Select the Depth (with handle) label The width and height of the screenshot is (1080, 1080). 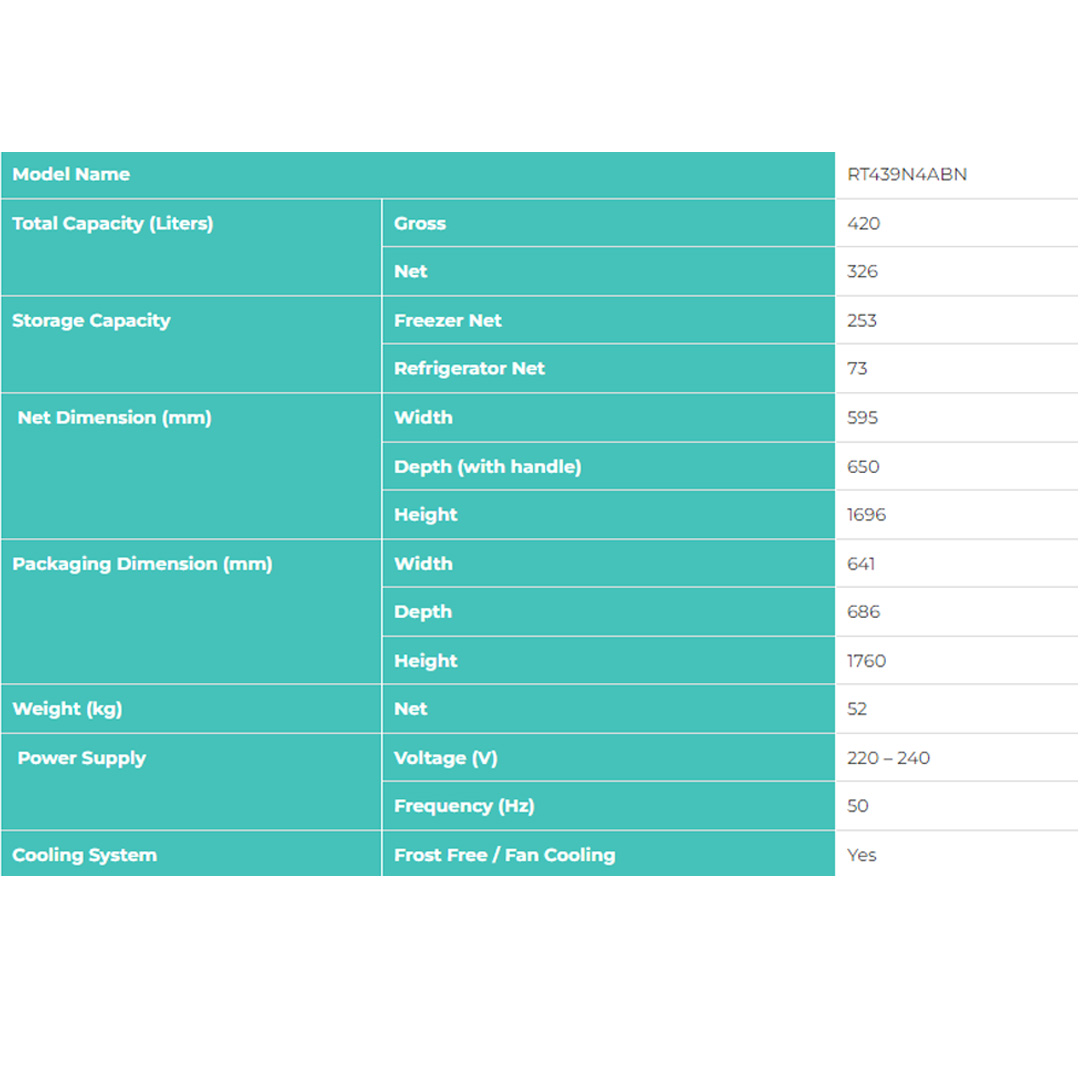pos(487,467)
